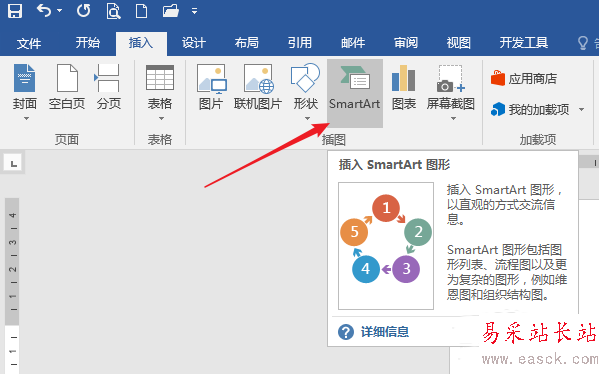
Task: Click the Undo arrow icon
Action: (x=44, y=11)
